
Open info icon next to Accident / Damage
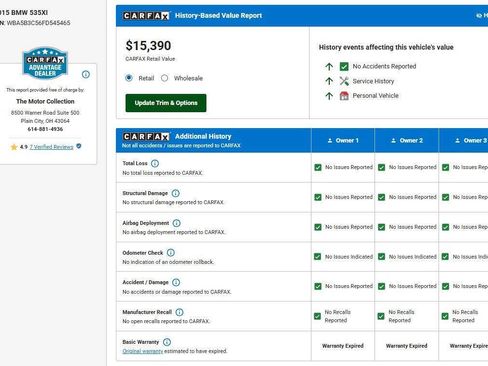point(176,282)
